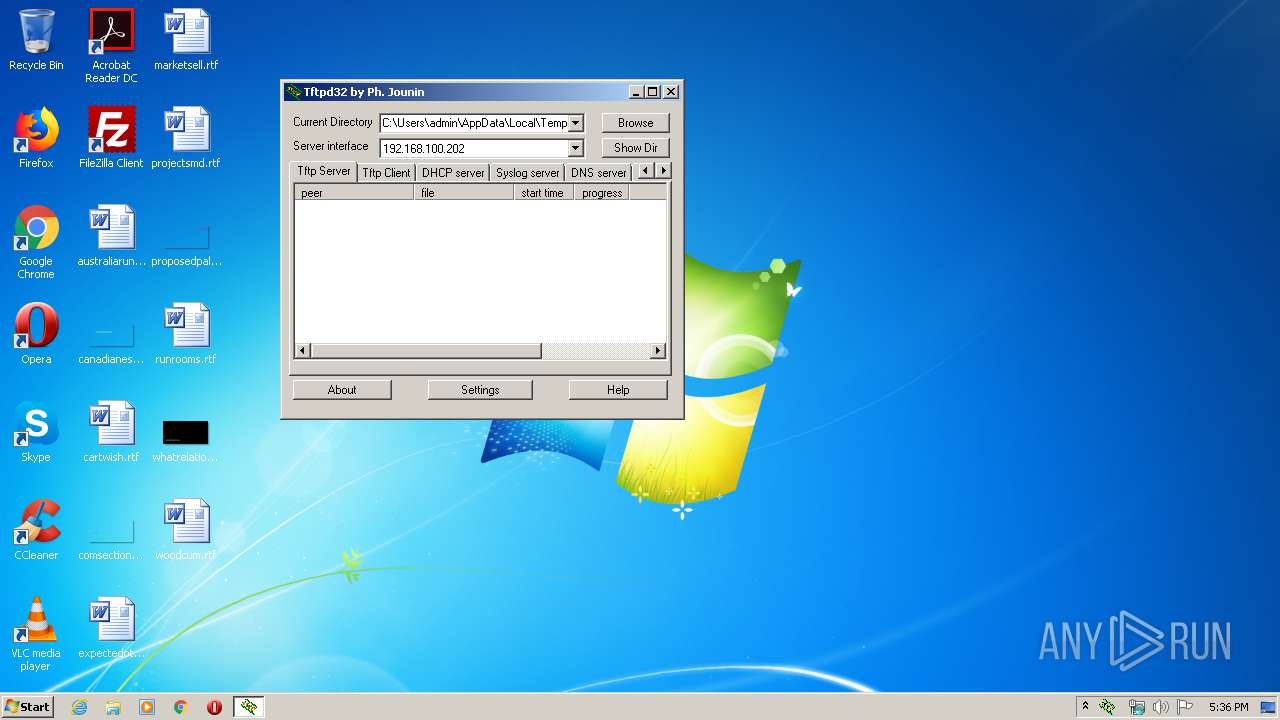Launch Acrobat Reader DC shortcut
The image size is (1280, 720).
(x=111, y=46)
